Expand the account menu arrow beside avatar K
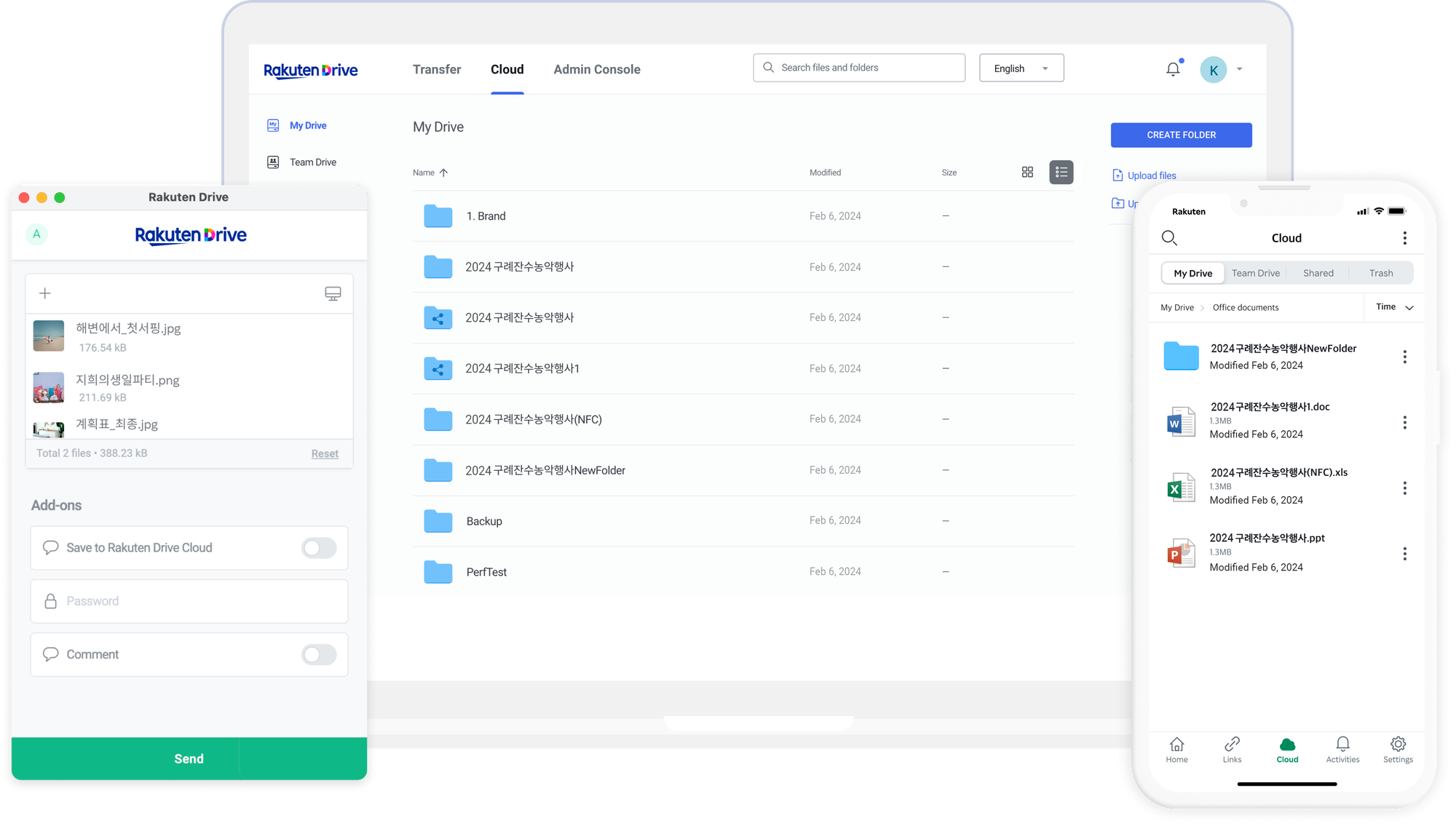The width and height of the screenshot is (1456, 826). (1239, 69)
